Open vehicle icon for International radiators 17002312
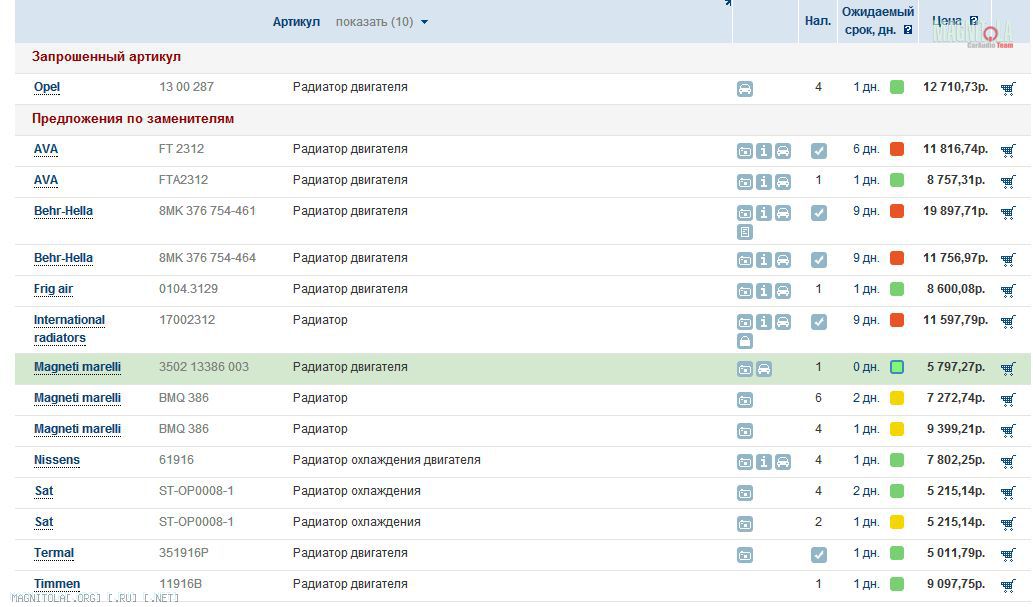Screen dimensions: 1033x607 click(x=783, y=322)
